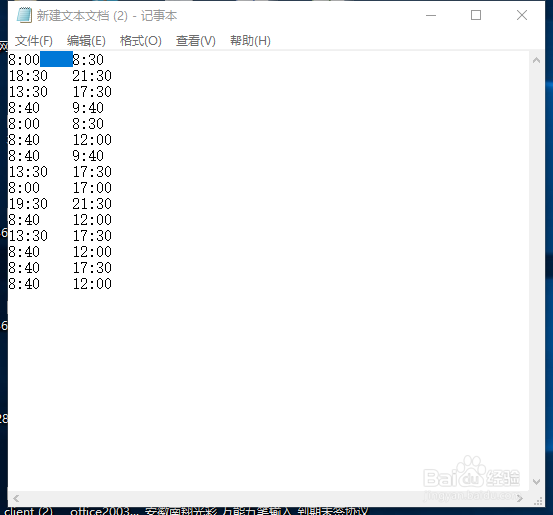
Task: Minimize the Notepad window
Action: (431, 16)
